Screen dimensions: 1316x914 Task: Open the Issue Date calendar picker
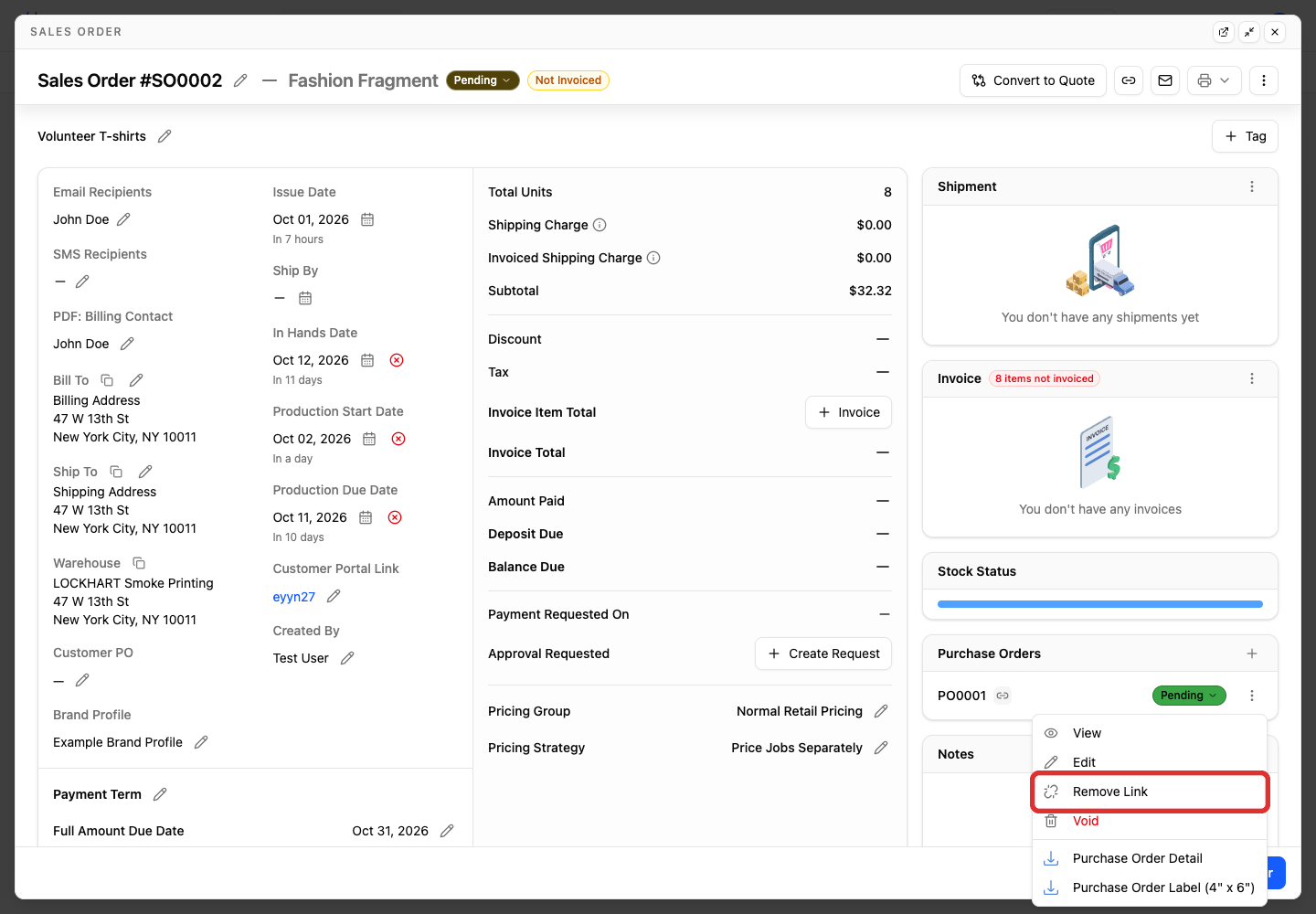click(x=367, y=219)
